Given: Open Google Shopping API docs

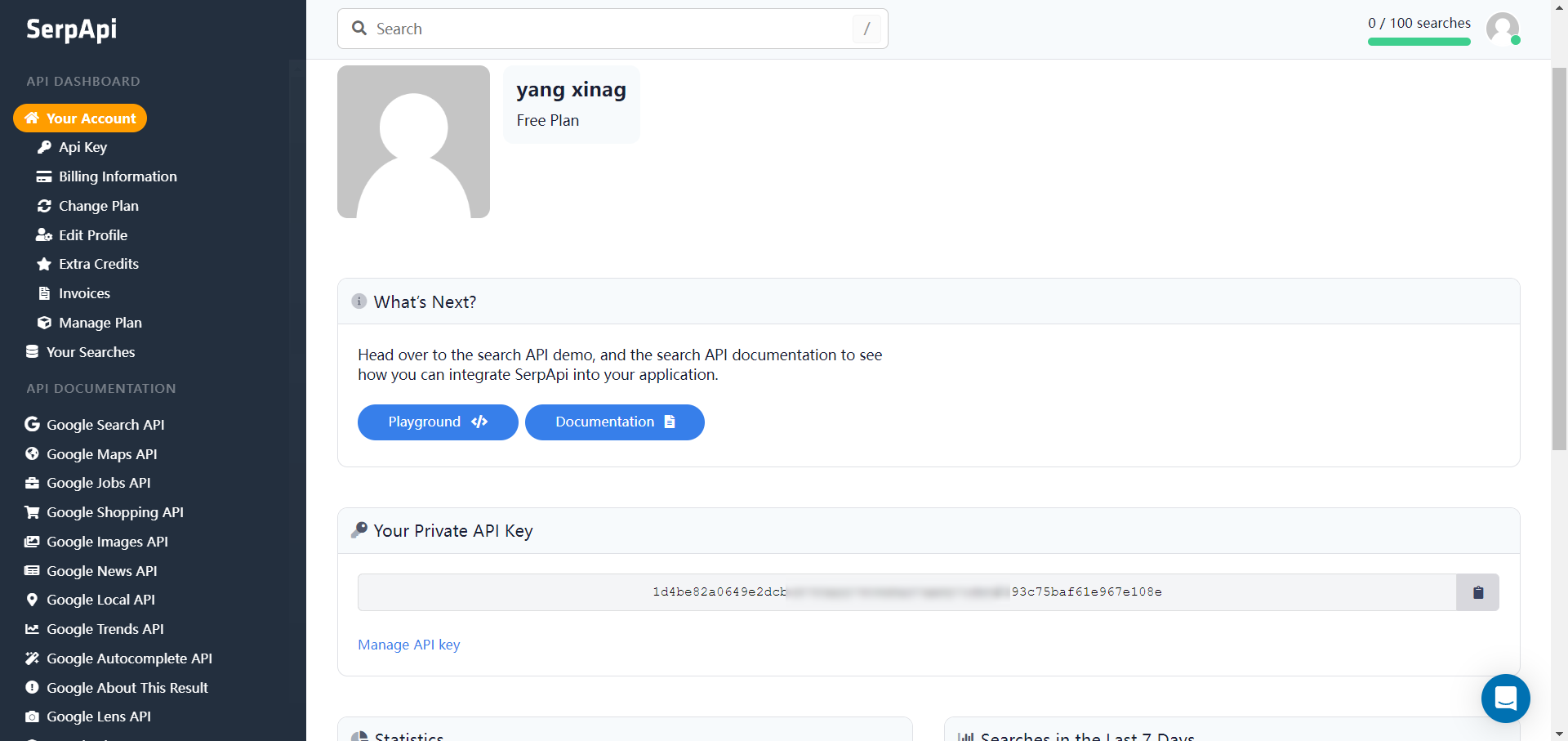Looking at the screenshot, I should pos(115,512).
